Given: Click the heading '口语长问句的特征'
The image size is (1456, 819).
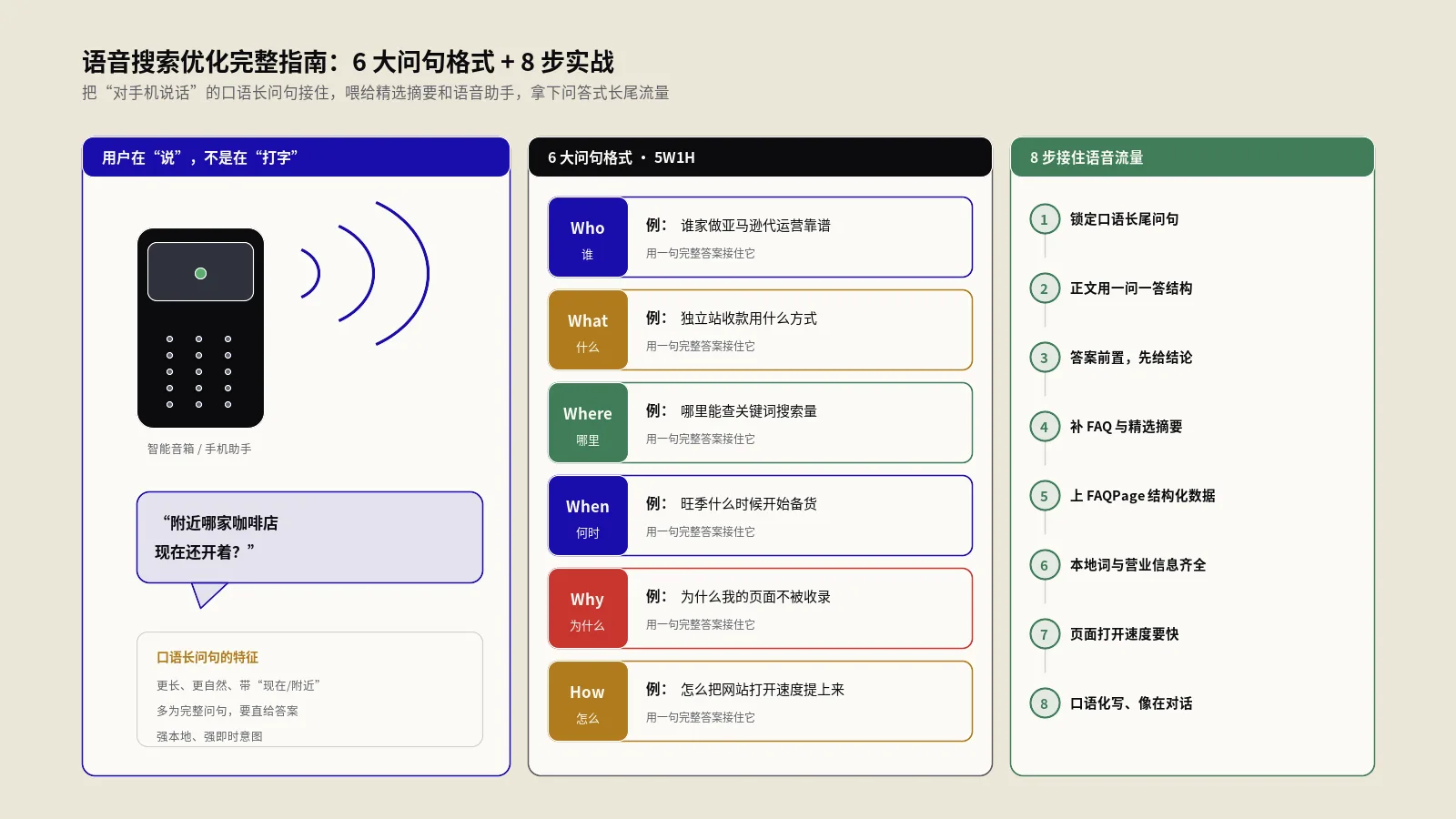Looking at the screenshot, I should (x=207, y=657).
